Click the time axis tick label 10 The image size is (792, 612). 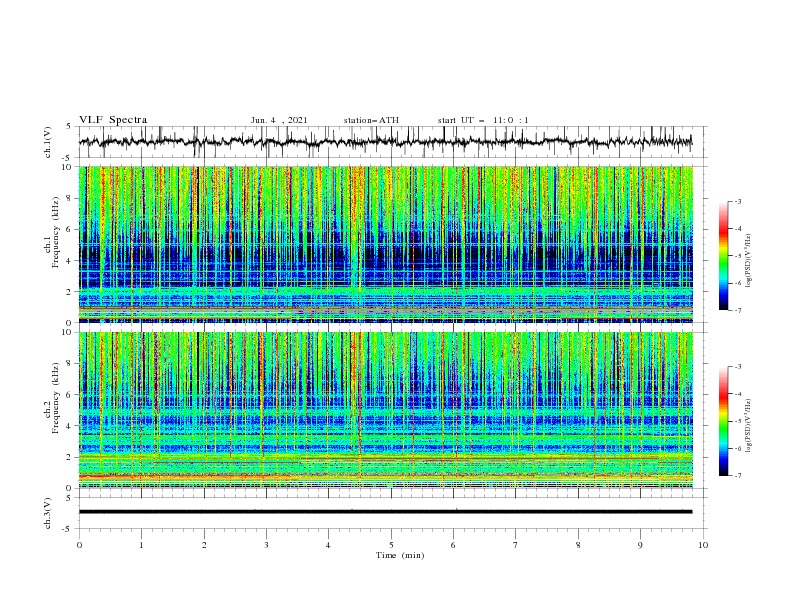pos(703,545)
